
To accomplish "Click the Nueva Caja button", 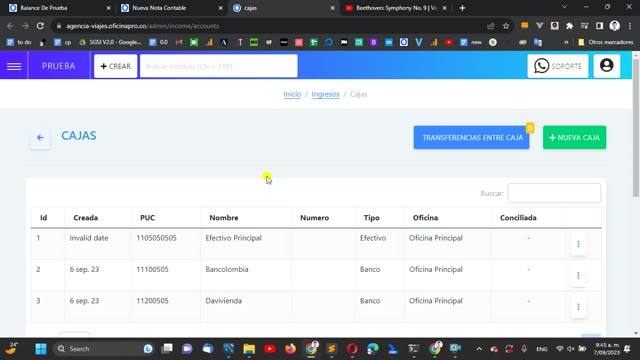I will coord(574,138).
